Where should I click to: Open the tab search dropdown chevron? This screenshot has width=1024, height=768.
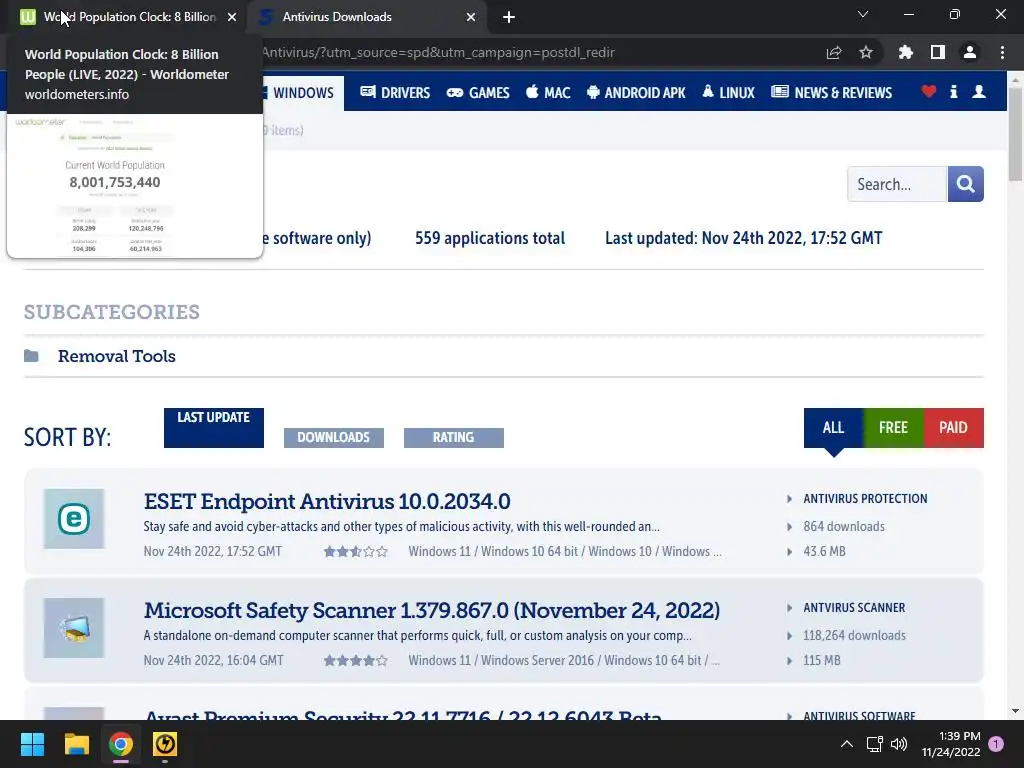(863, 14)
